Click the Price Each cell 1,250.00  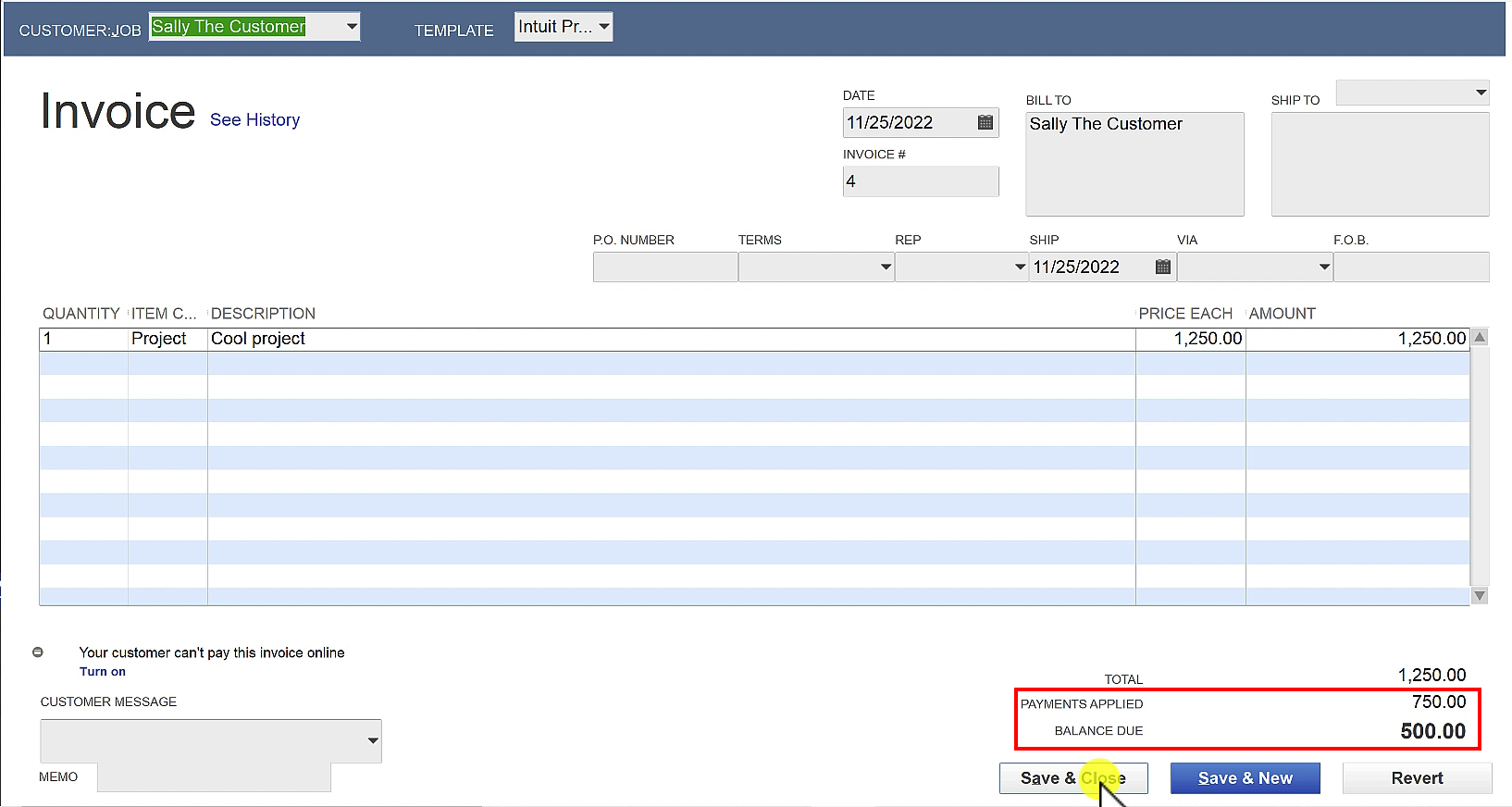[x=1191, y=339]
